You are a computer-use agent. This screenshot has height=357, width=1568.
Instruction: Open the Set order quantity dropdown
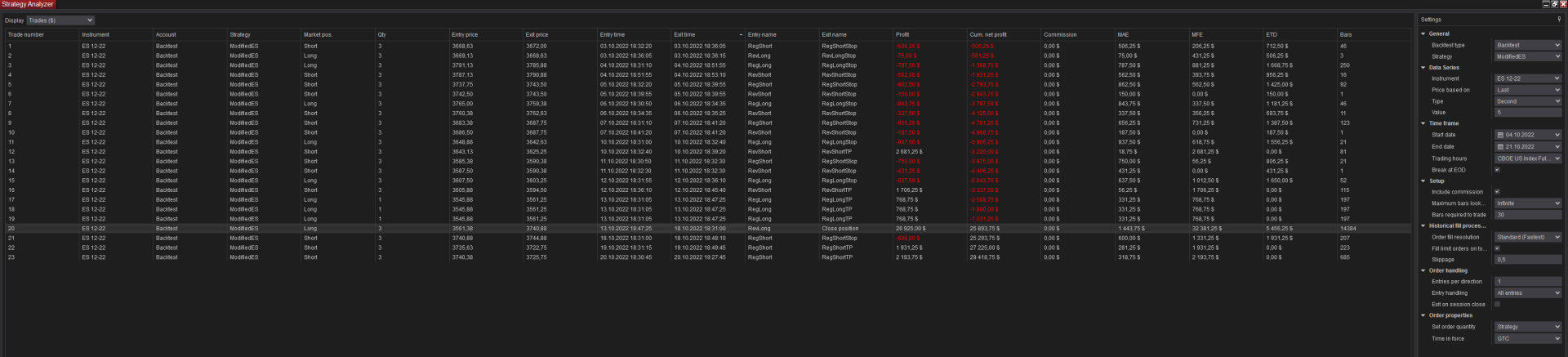pyautogui.click(x=1528, y=327)
